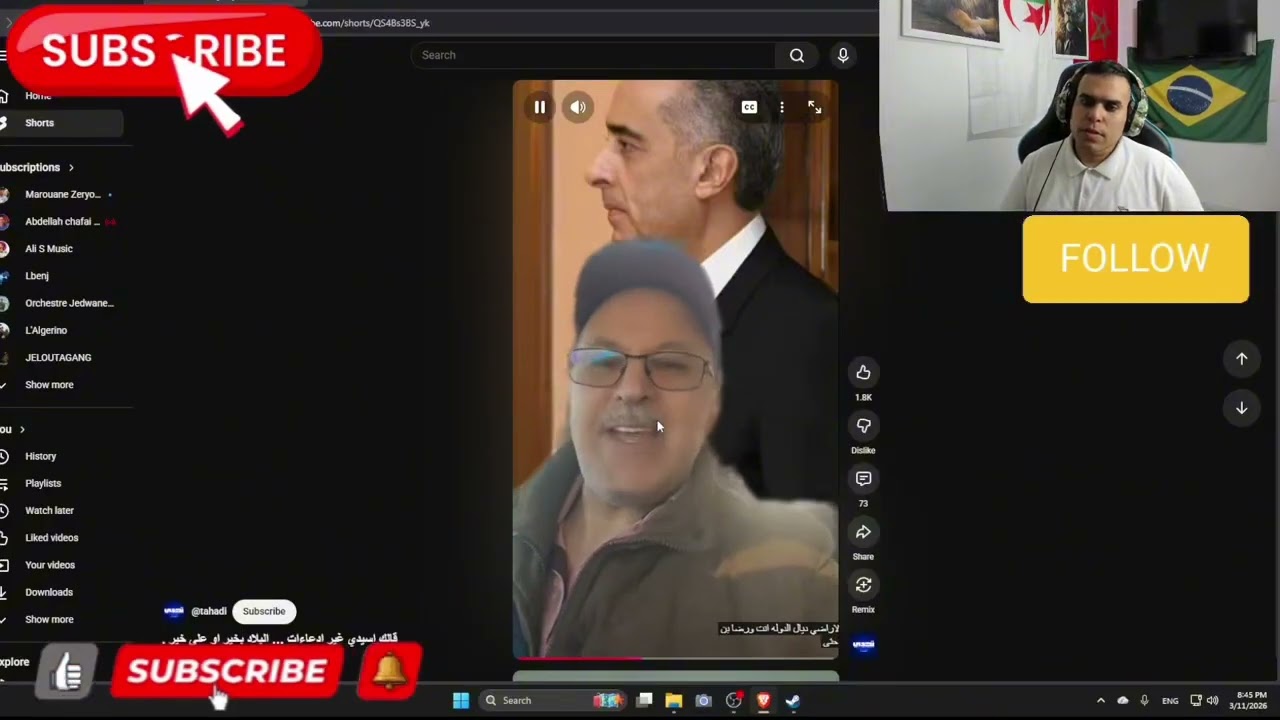1280x720 pixels.
Task: Open File Explorer from the taskbar
Action: [x=674, y=700]
